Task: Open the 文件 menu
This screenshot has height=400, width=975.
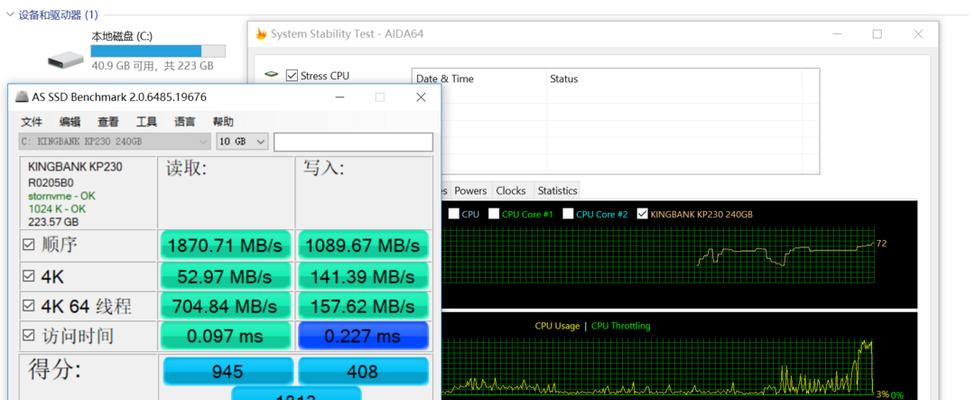Action: pos(31,122)
